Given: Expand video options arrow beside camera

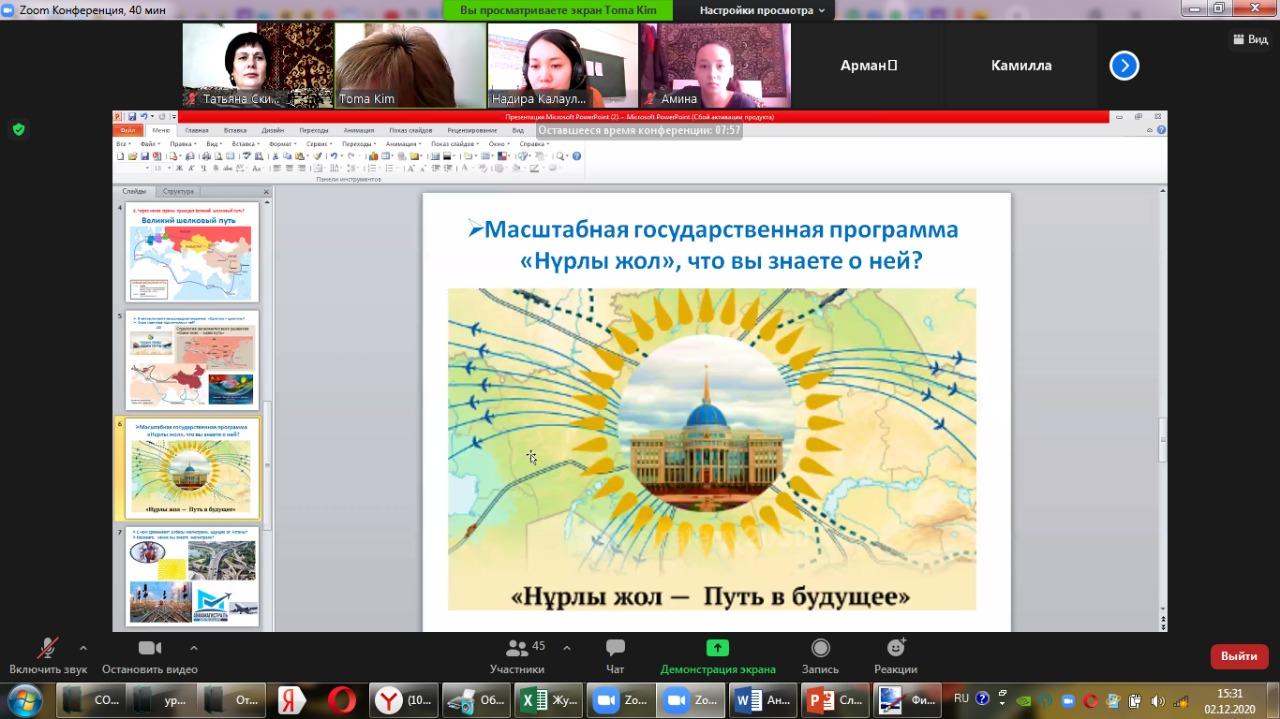Looking at the screenshot, I should [x=193, y=647].
